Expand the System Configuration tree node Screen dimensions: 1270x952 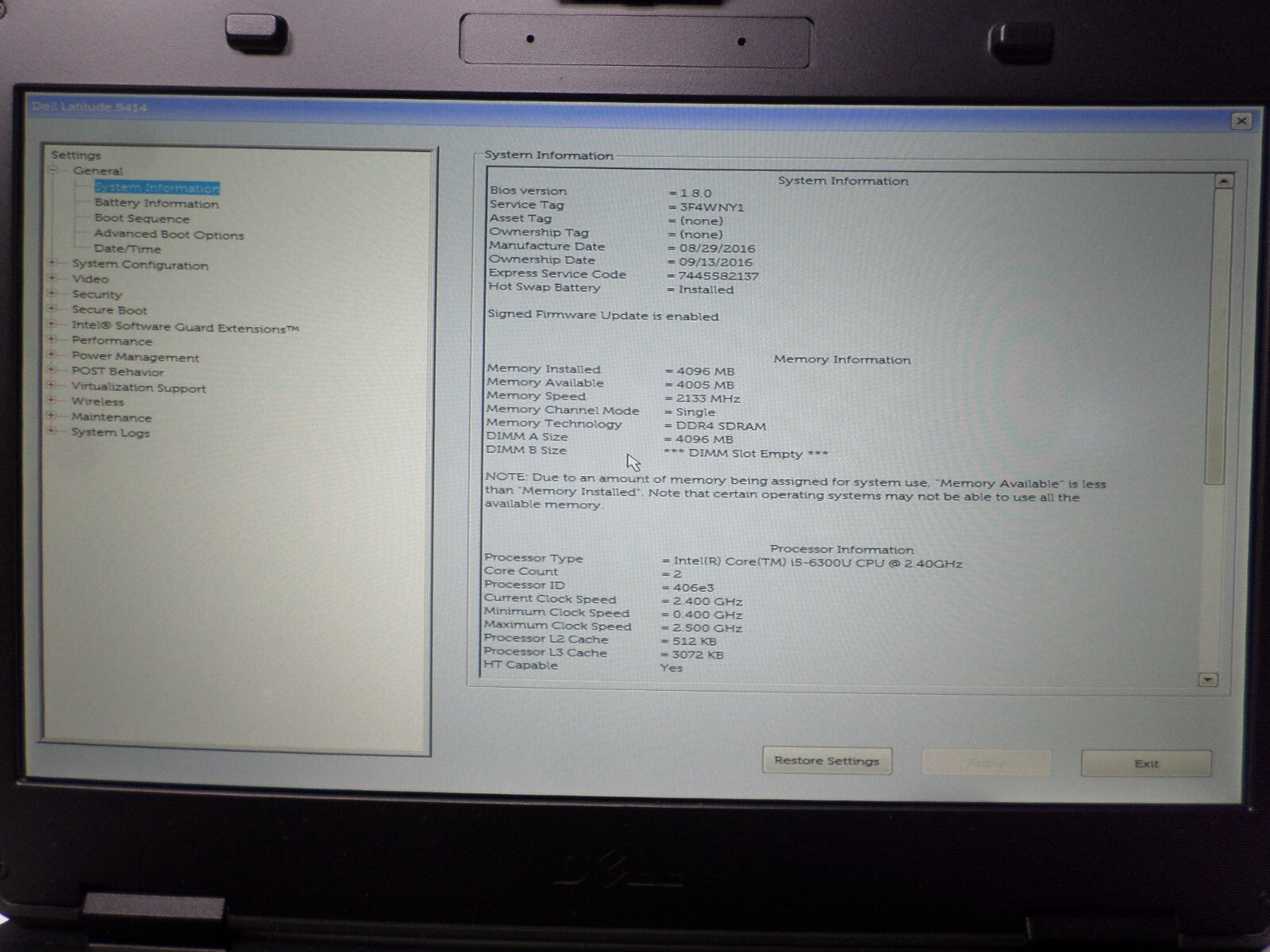[x=52, y=263]
